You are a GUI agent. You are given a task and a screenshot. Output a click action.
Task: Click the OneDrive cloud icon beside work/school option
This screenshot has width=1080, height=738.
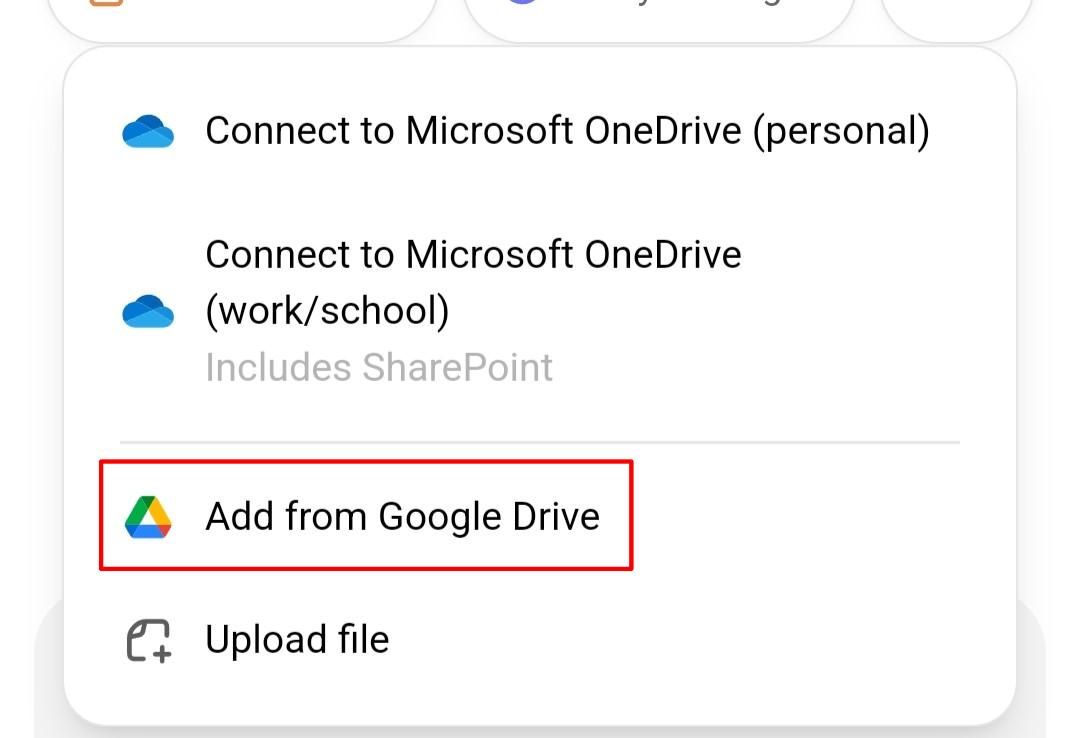[x=148, y=311]
